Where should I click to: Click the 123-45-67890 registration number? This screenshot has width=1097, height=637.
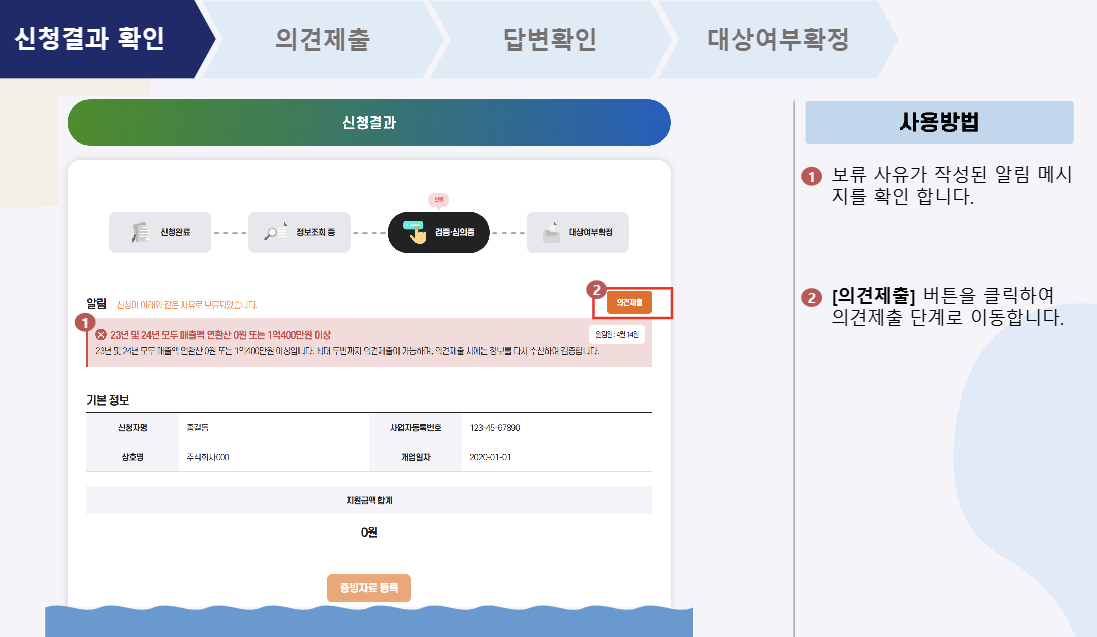coord(495,428)
